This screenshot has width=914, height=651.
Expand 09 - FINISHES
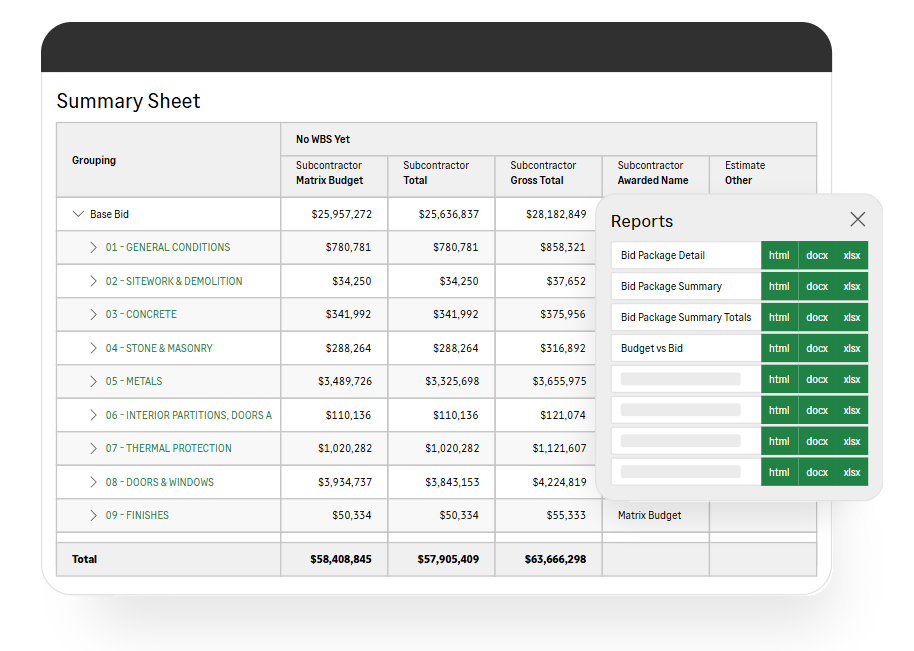tap(91, 515)
